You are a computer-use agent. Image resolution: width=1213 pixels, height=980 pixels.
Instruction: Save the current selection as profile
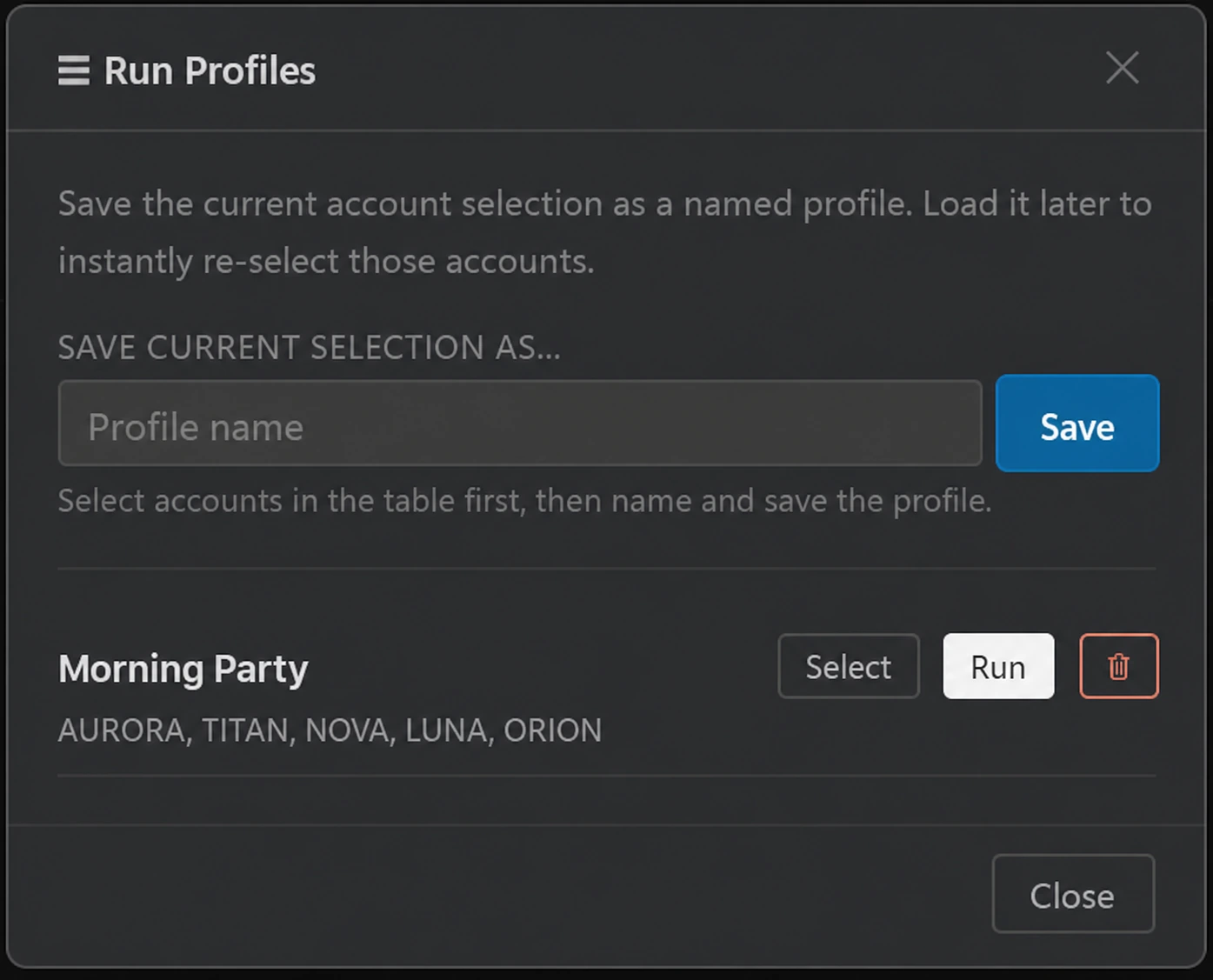pyautogui.click(x=1077, y=423)
